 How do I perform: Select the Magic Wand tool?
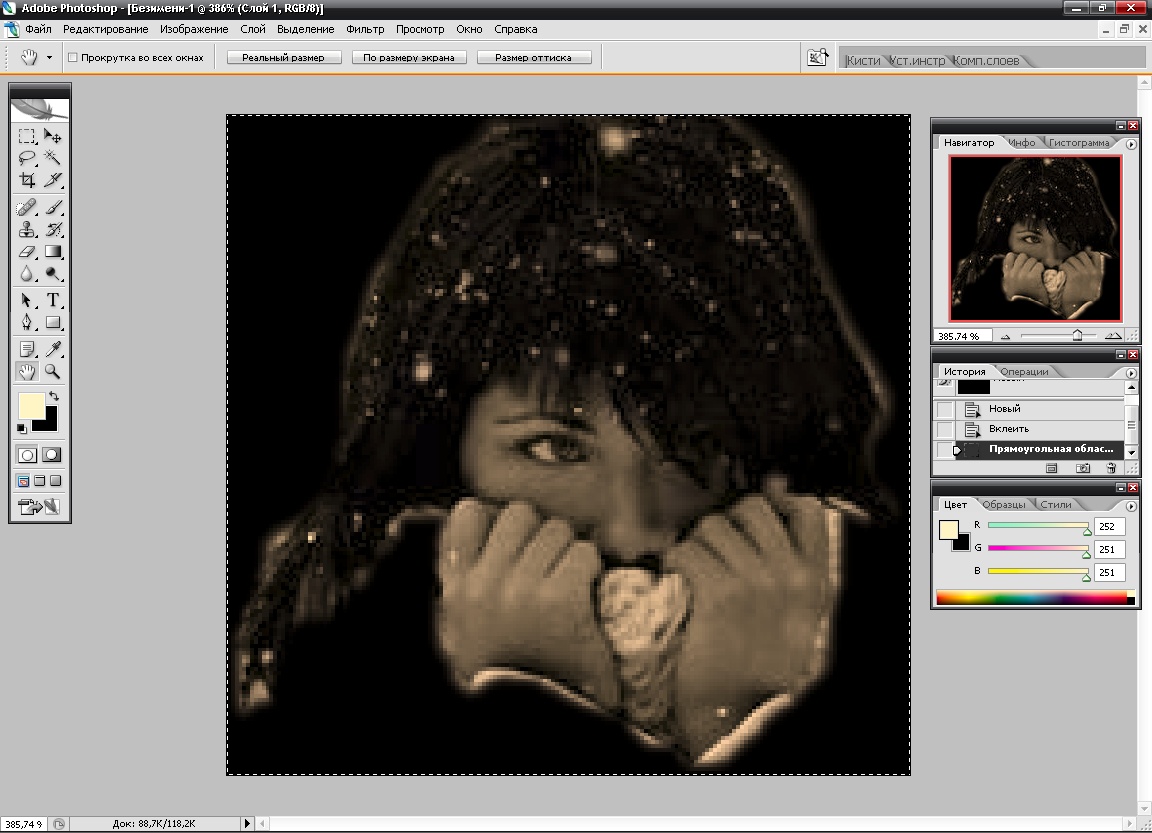(x=53, y=158)
